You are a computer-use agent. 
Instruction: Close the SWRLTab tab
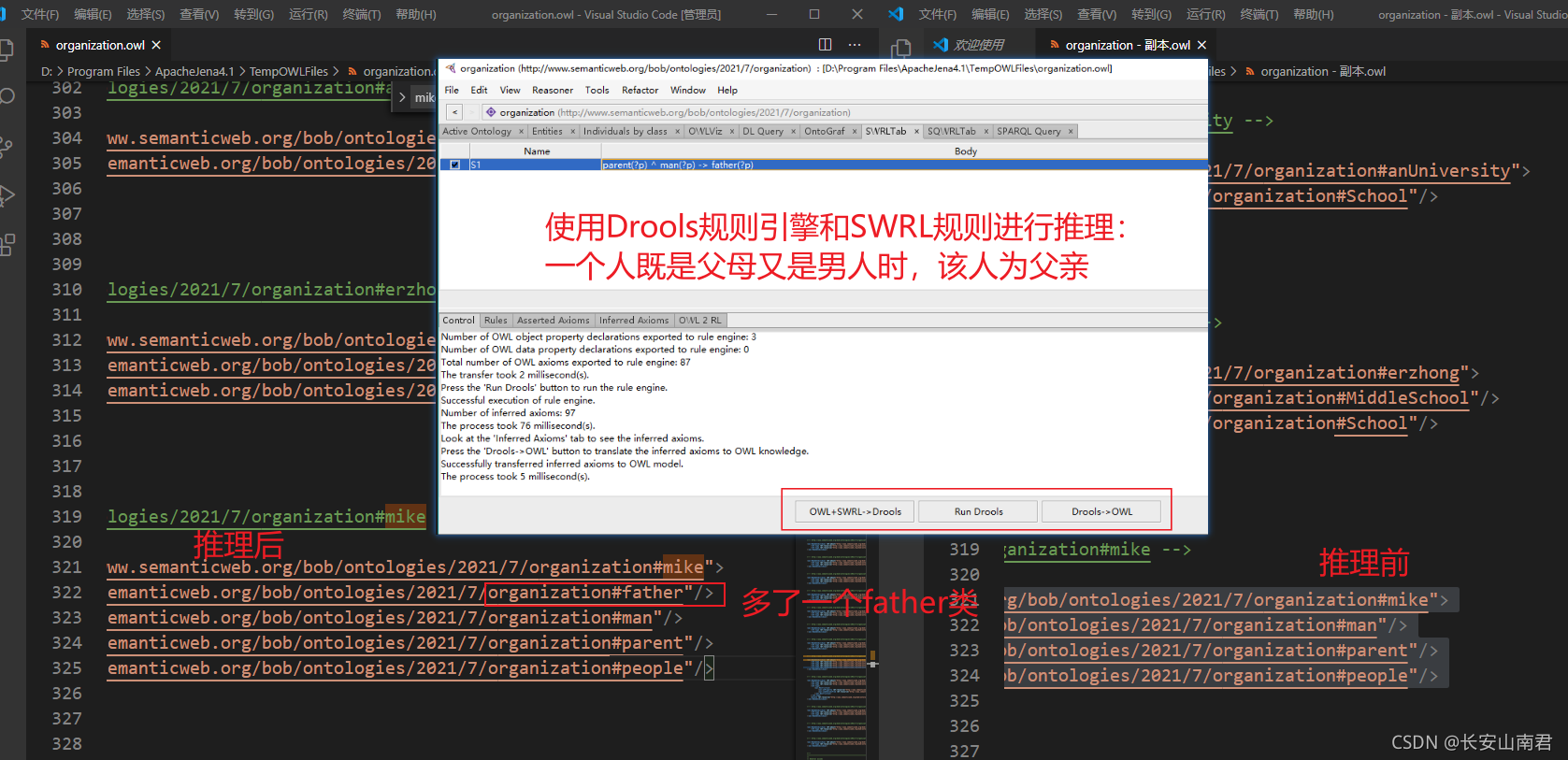pos(916,132)
